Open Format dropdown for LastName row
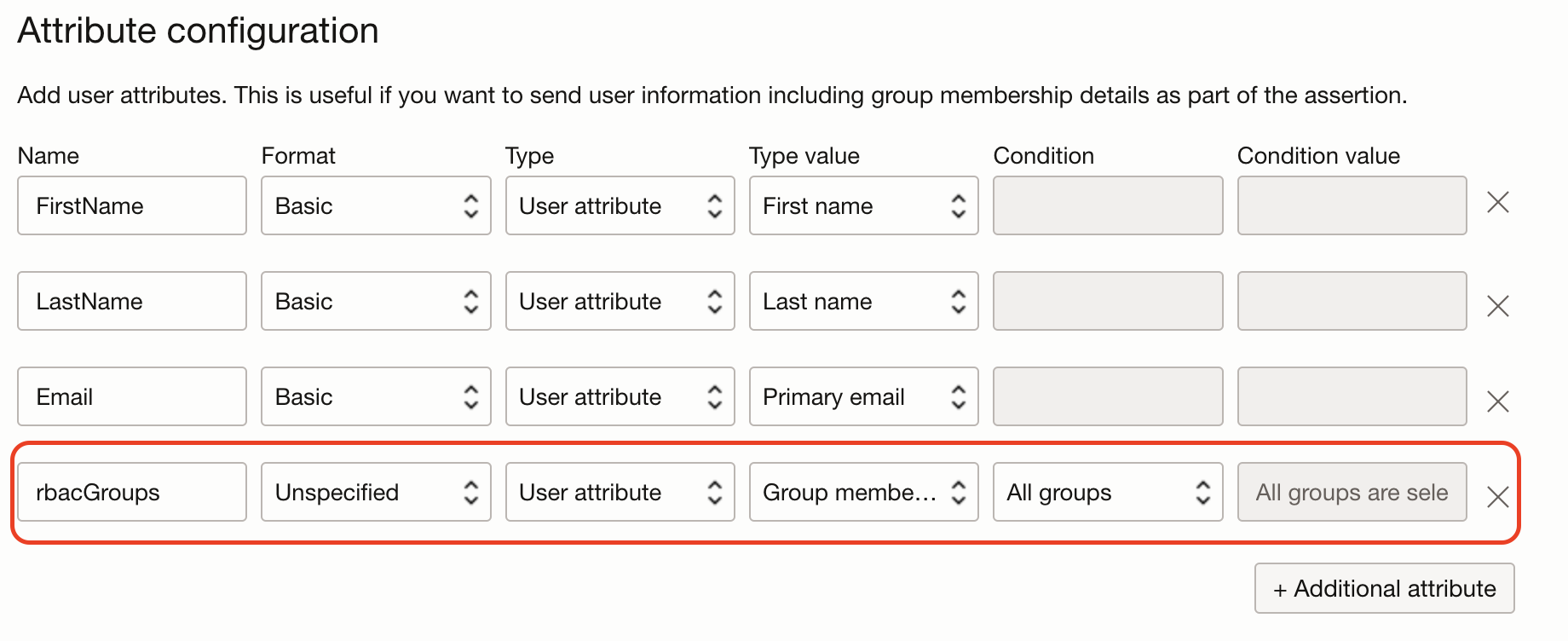The height and width of the screenshot is (641, 1568). pos(376,301)
